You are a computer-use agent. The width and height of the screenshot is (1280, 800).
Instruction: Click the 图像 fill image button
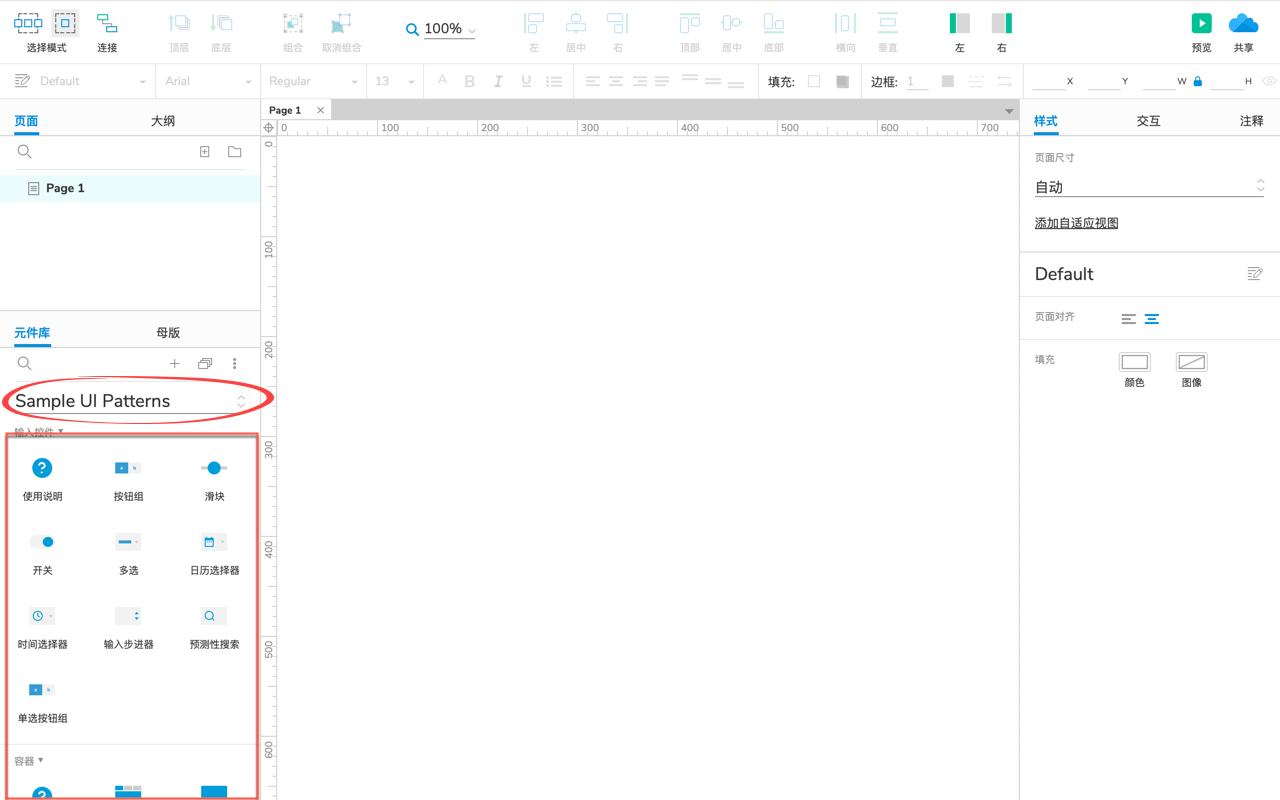pyautogui.click(x=1191, y=362)
